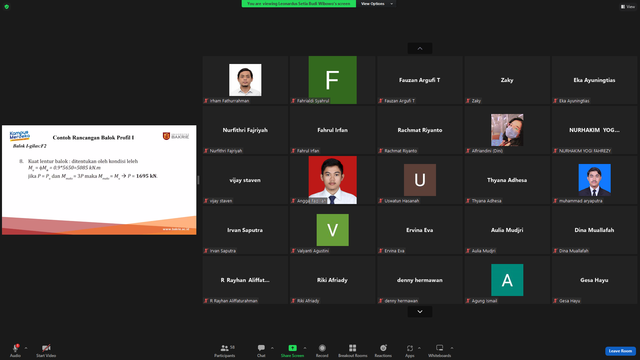The height and width of the screenshot is (360, 640).
Task: Open Breakout Rooms
Action: (353, 350)
